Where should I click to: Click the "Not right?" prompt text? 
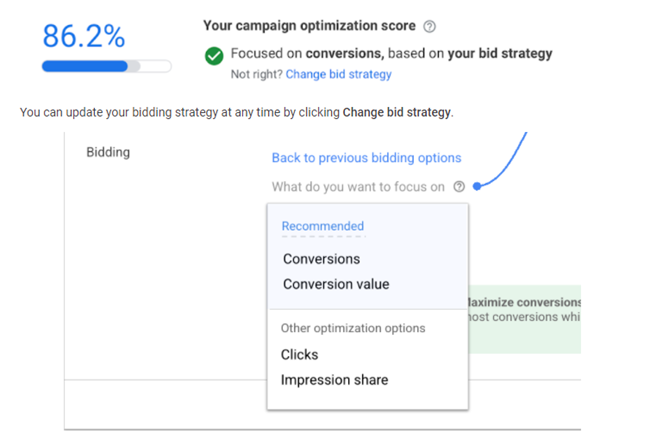(x=256, y=74)
